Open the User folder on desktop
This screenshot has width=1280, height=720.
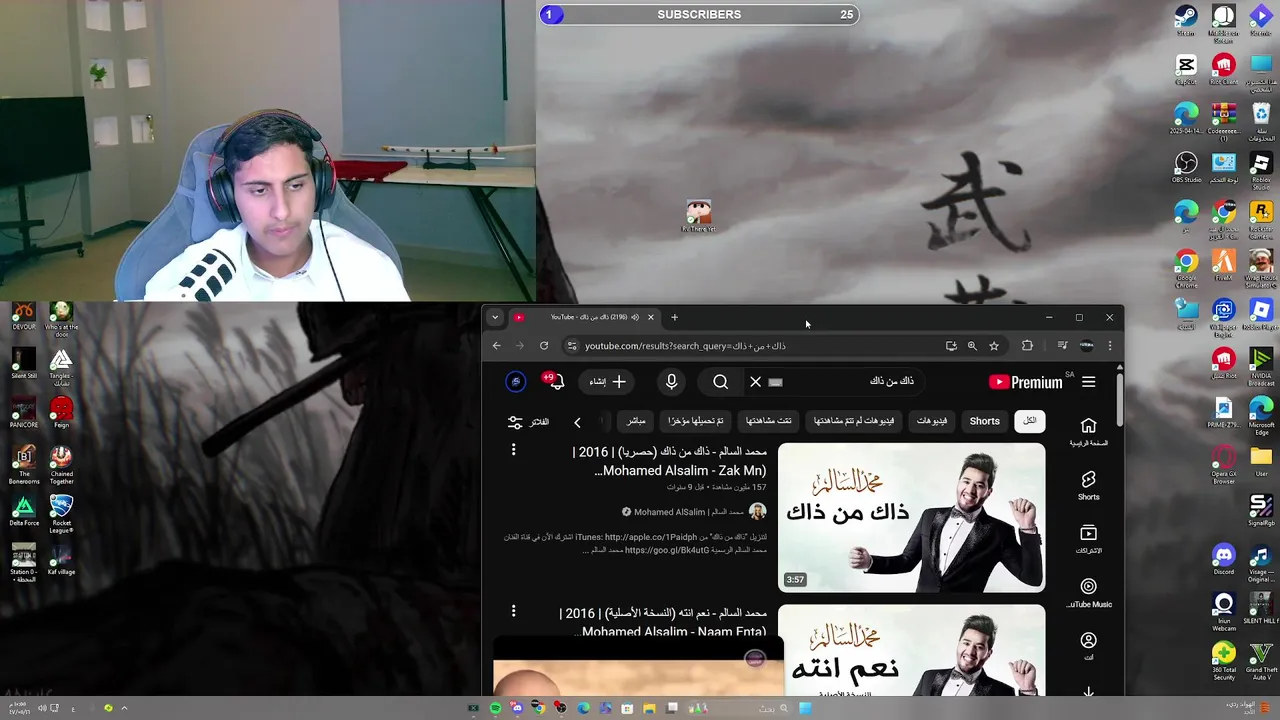point(1261,463)
